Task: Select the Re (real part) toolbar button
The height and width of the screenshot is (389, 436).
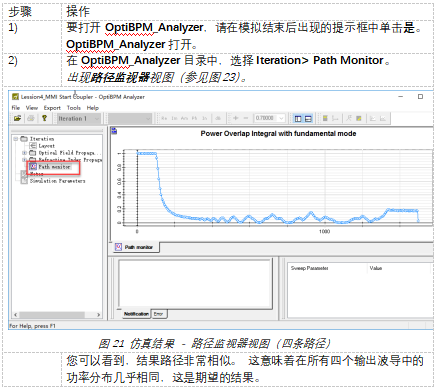Action: pyautogui.click(x=164, y=118)
